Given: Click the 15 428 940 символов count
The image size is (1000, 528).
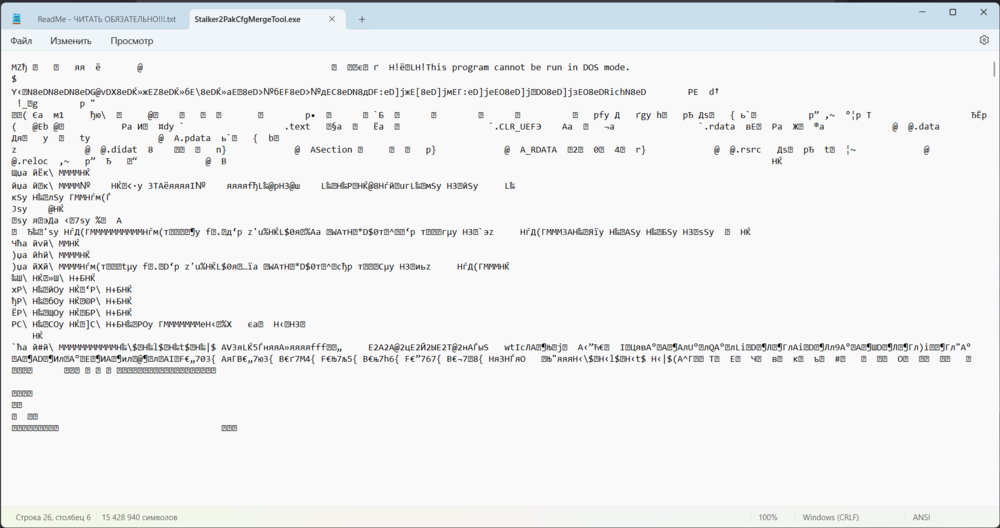Looking at the screenshot, I should 140,517.
